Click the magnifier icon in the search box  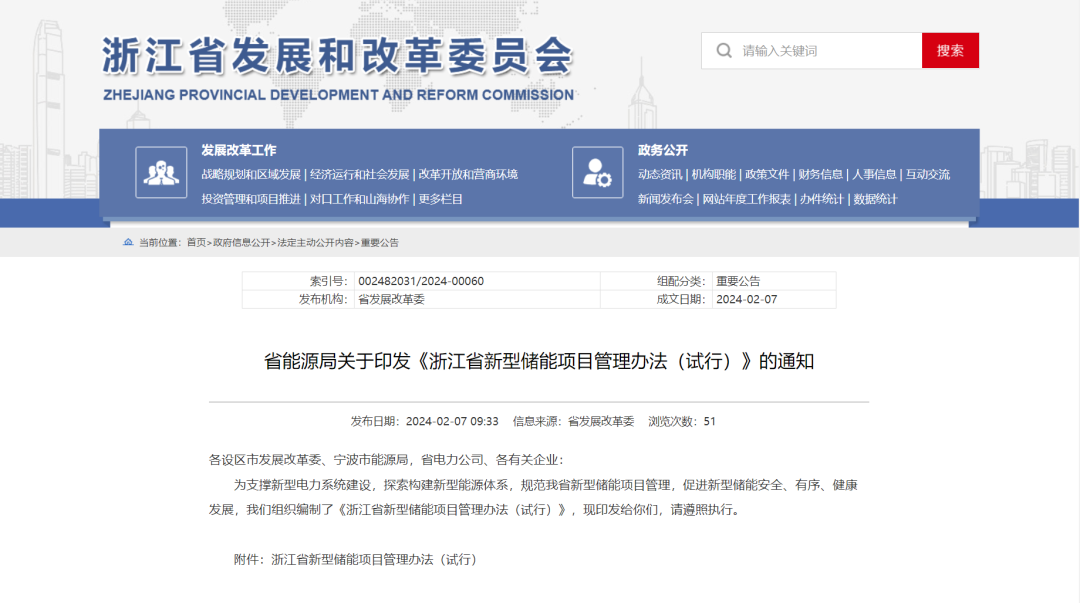tap(723, 51)
